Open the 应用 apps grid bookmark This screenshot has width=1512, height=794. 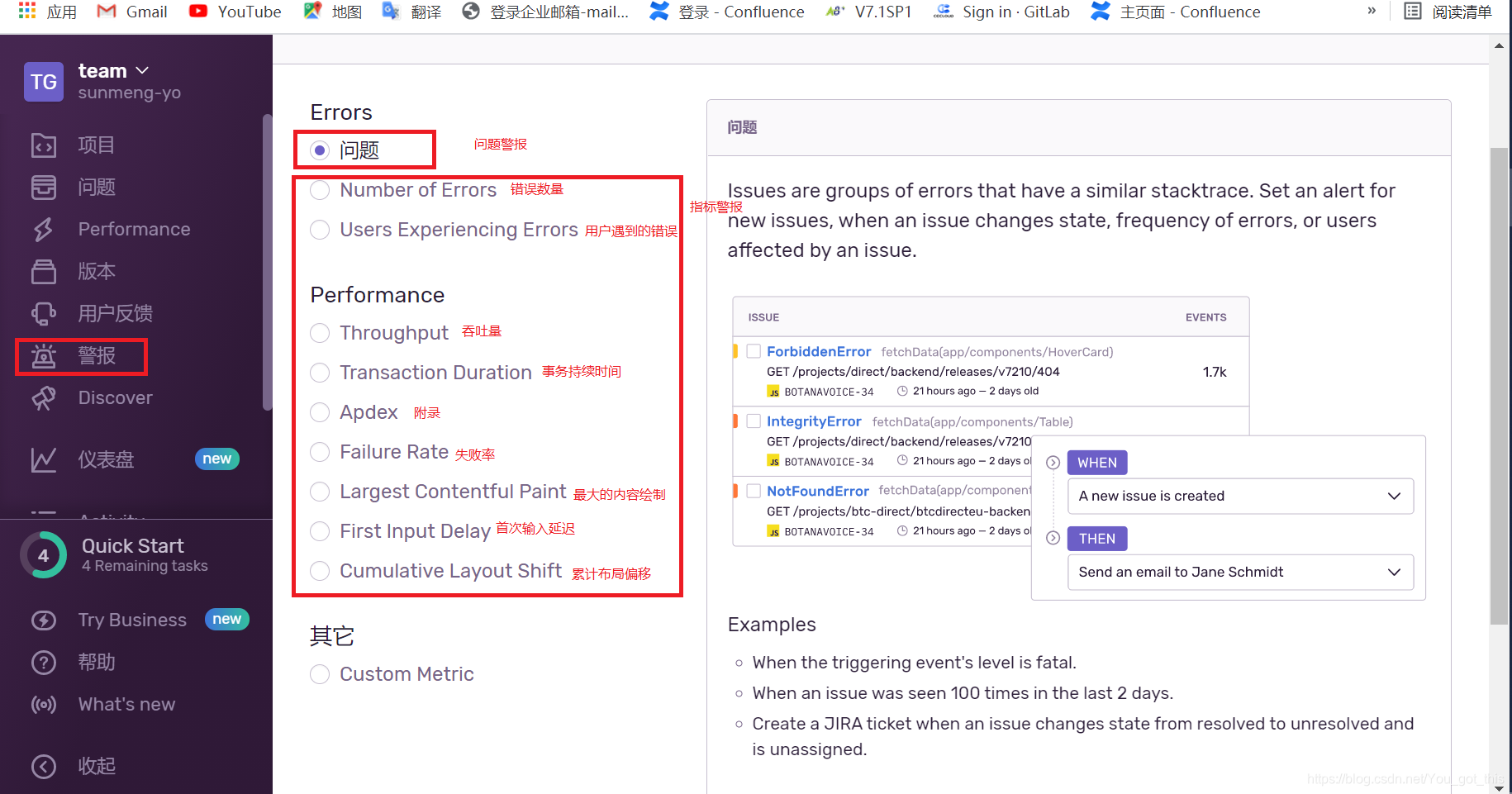tap(48, 12)
